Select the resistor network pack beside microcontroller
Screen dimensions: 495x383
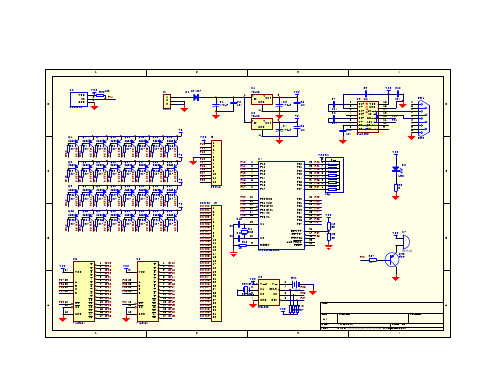coord(334,175)
